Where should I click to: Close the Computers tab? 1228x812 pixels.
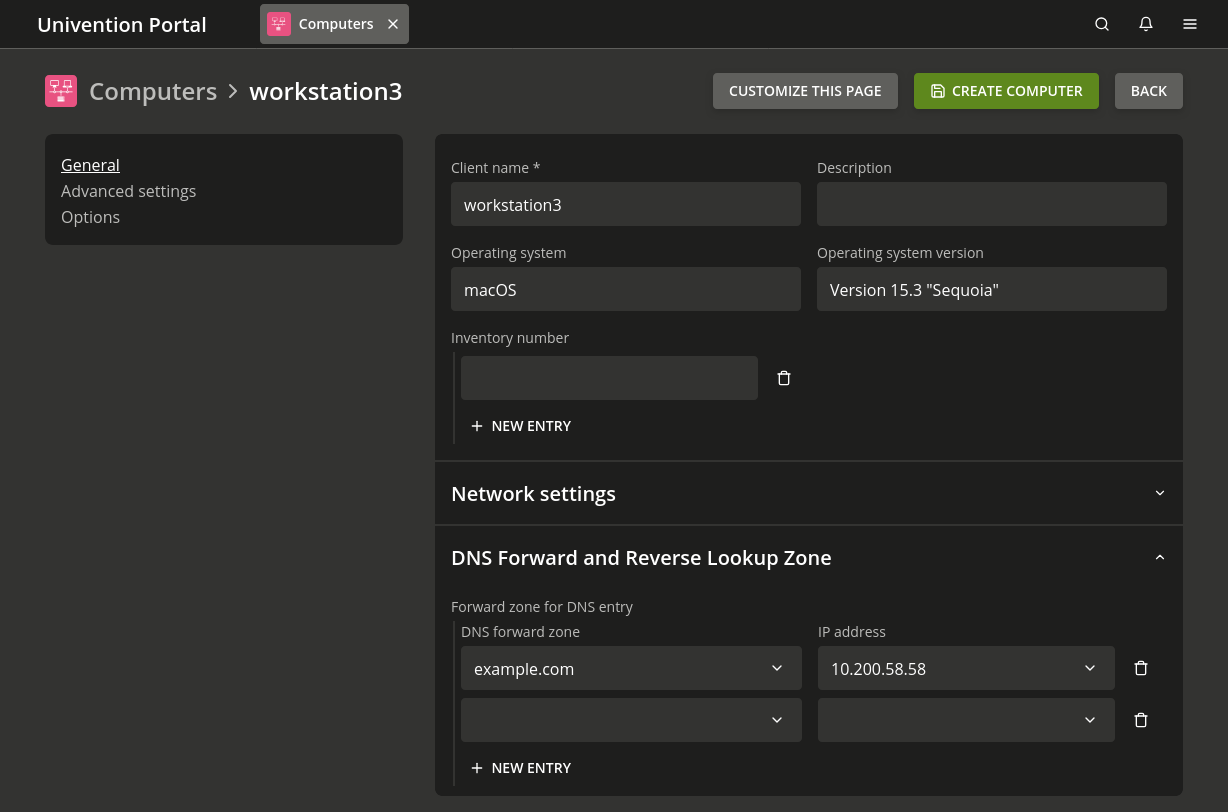(x=393, y=24)
